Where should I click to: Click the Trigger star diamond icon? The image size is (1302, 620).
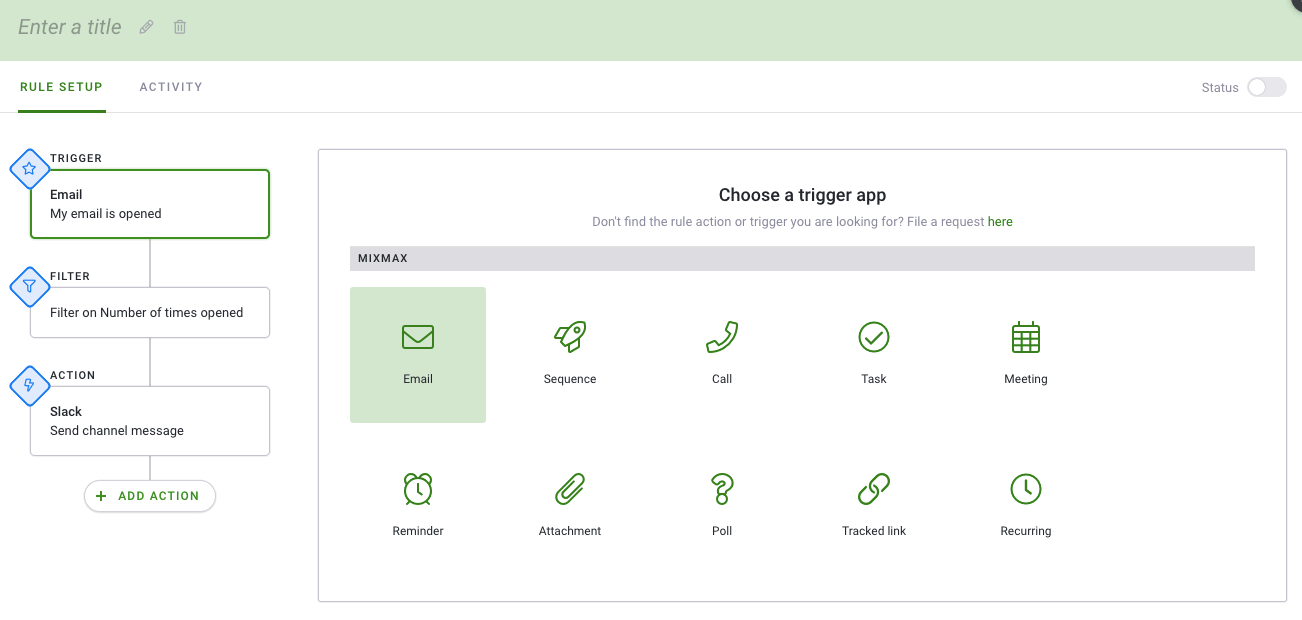tap(30, 169)
